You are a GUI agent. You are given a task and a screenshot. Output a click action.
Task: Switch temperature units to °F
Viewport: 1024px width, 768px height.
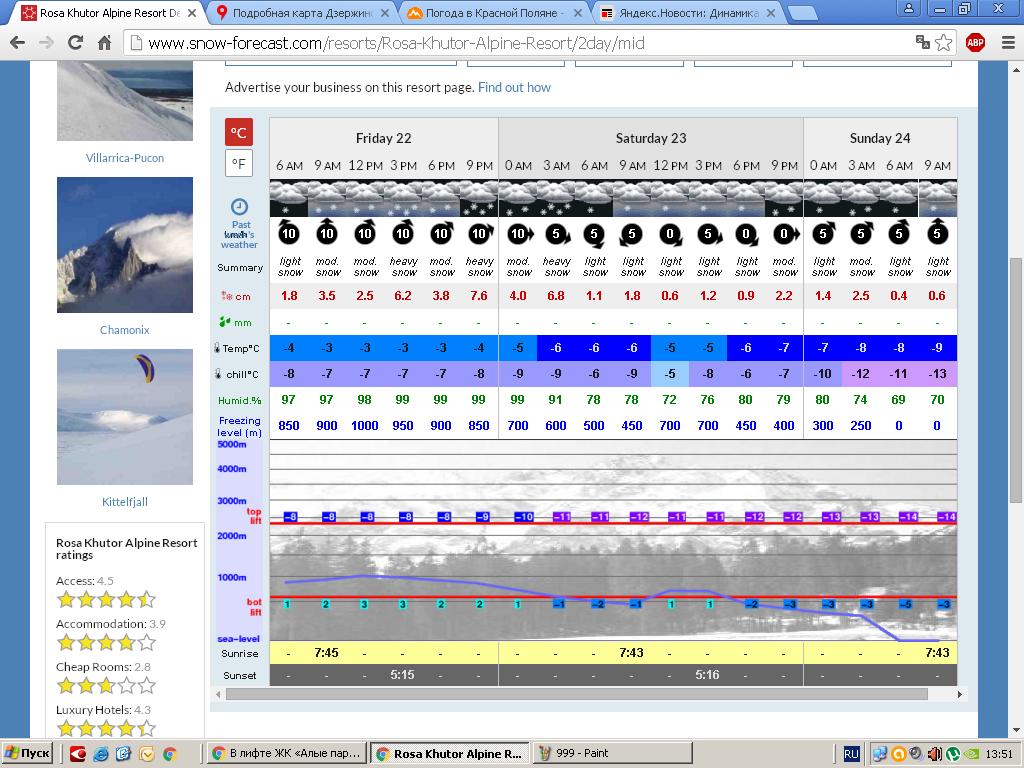point(238,163)
